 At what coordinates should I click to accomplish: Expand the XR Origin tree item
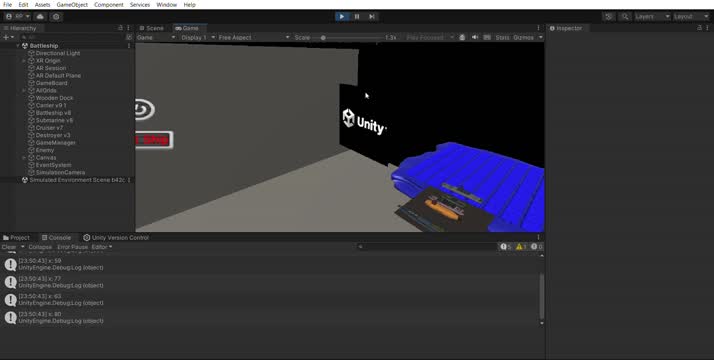click(24, 61)
